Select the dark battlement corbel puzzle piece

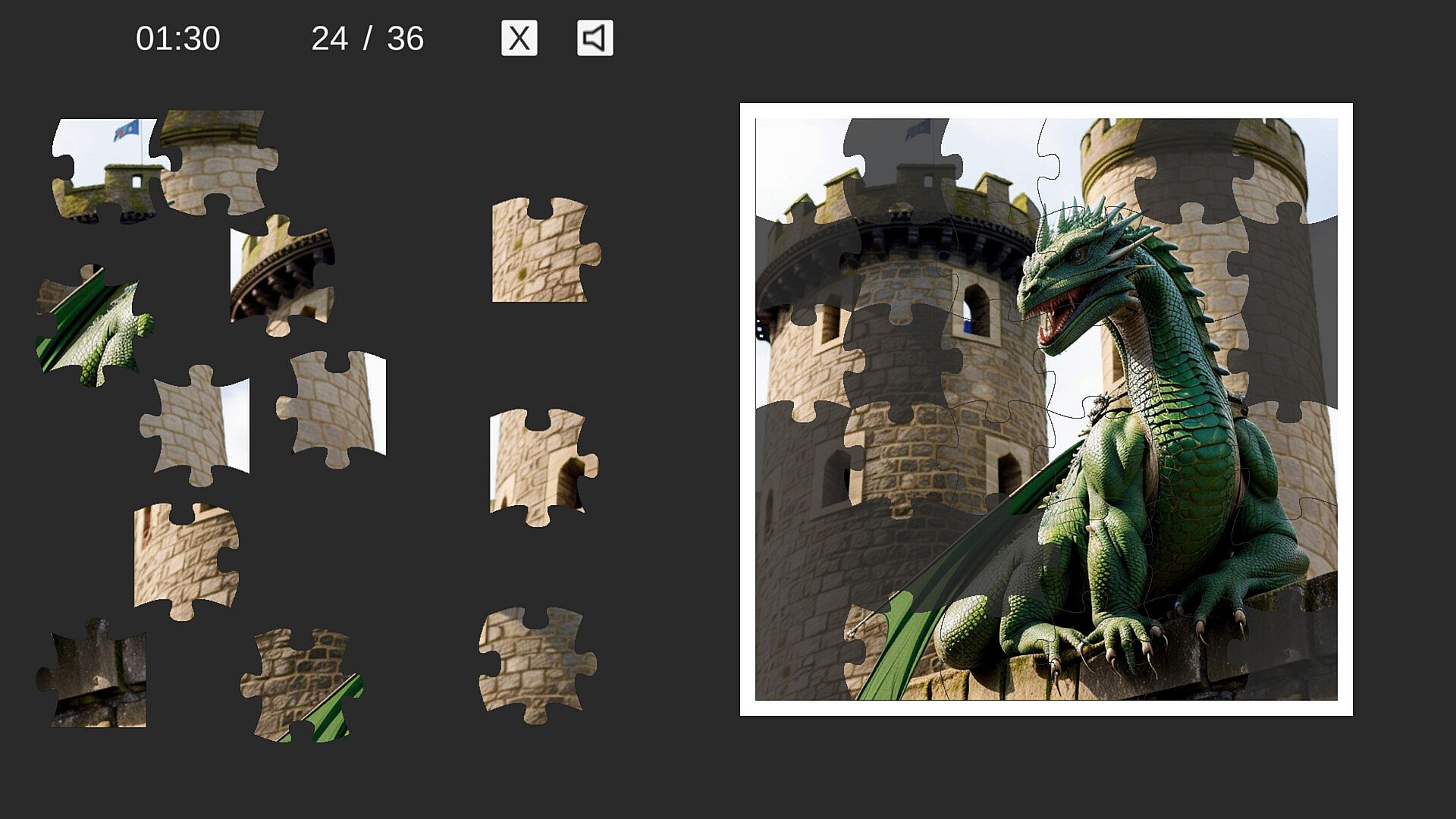282,273
